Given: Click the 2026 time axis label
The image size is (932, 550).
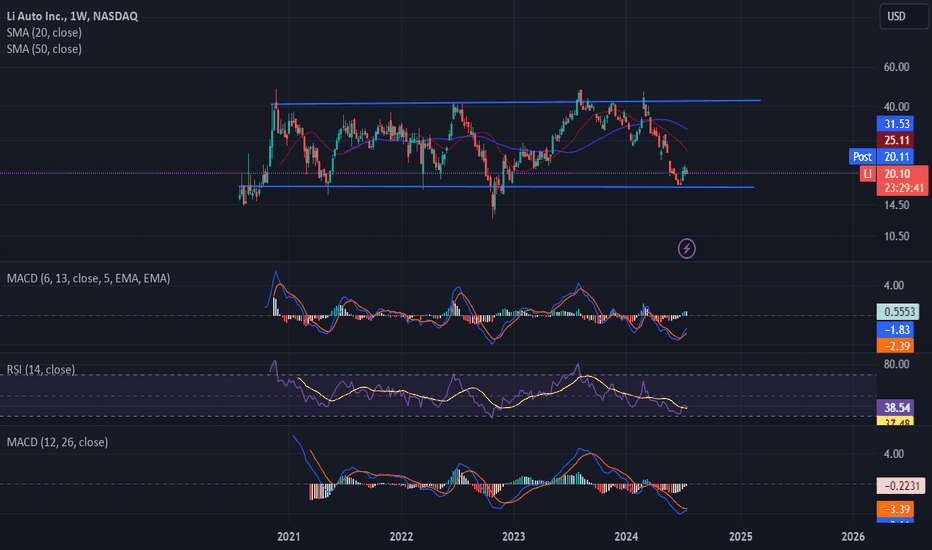Looking at the screenshot, I should tap(853, 536).
